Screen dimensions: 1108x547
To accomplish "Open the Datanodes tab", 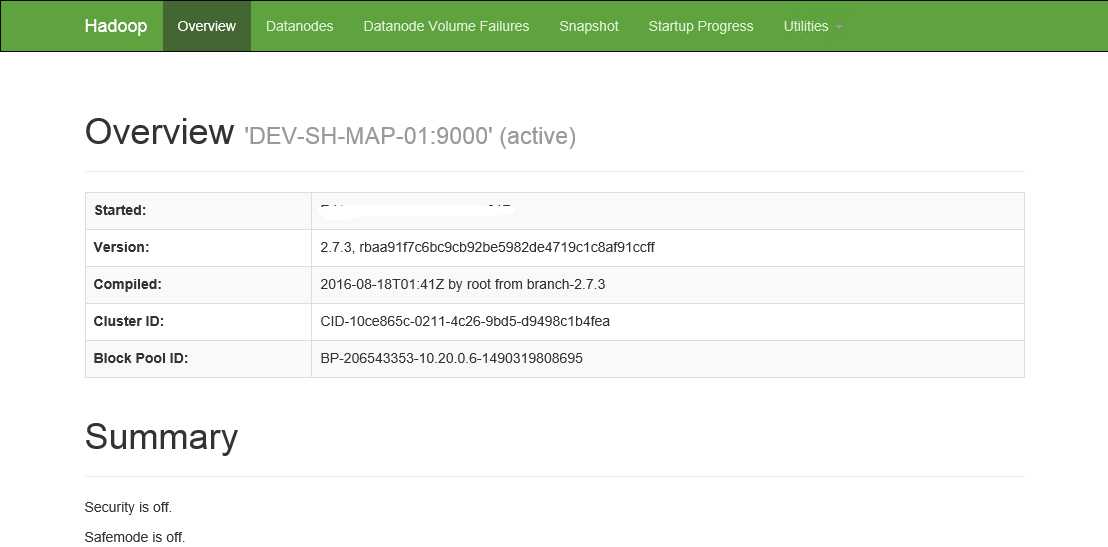I will tap(300, 26).
